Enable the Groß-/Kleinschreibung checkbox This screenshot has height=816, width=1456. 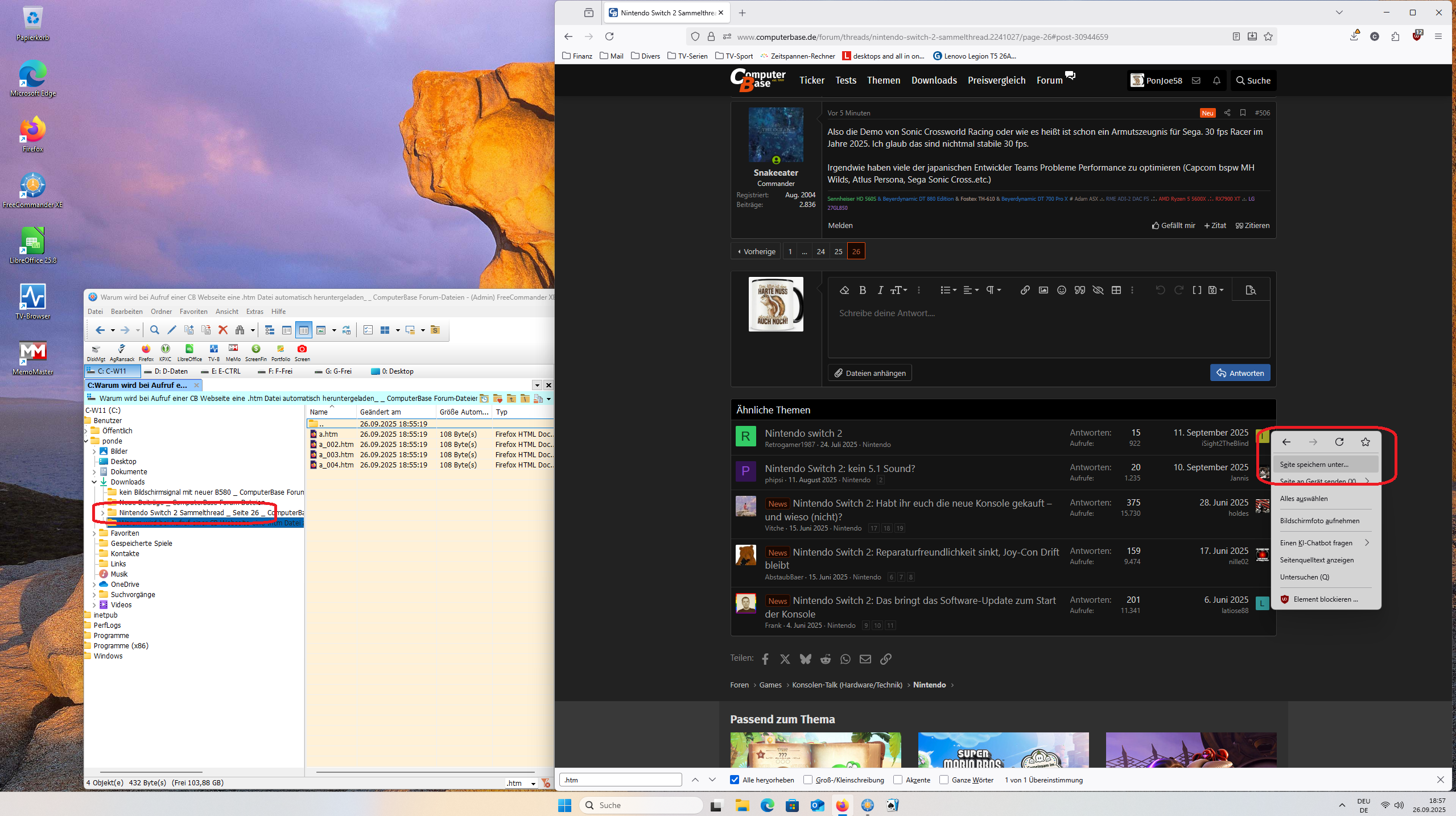coord(808,780)
